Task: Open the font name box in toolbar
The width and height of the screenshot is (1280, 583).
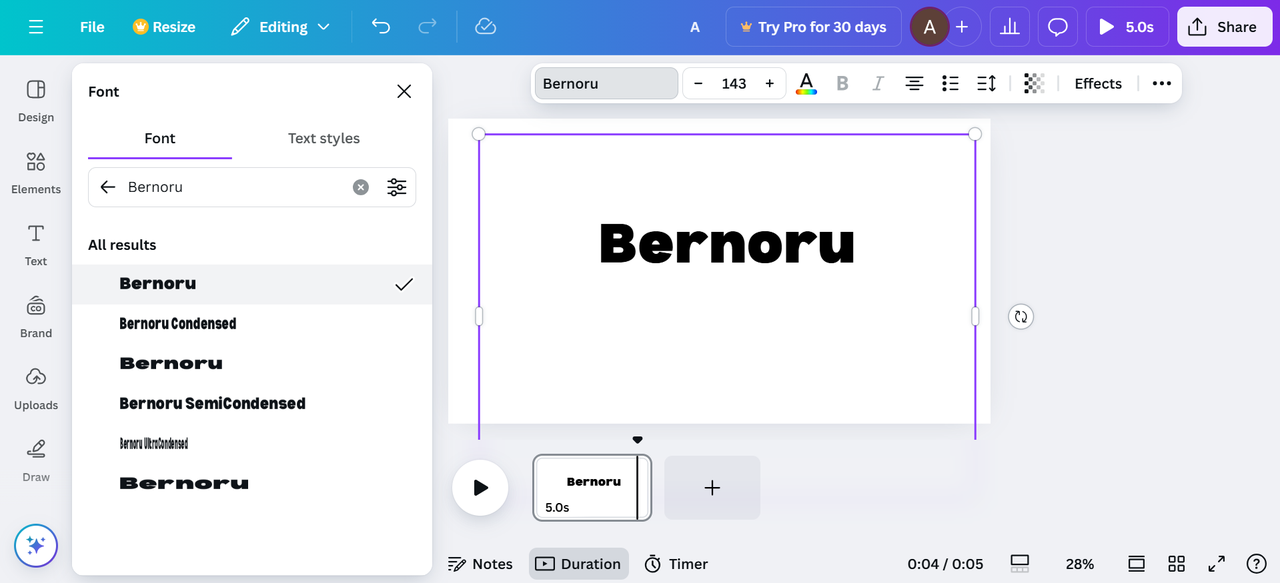Action: (x=606, y=83)
